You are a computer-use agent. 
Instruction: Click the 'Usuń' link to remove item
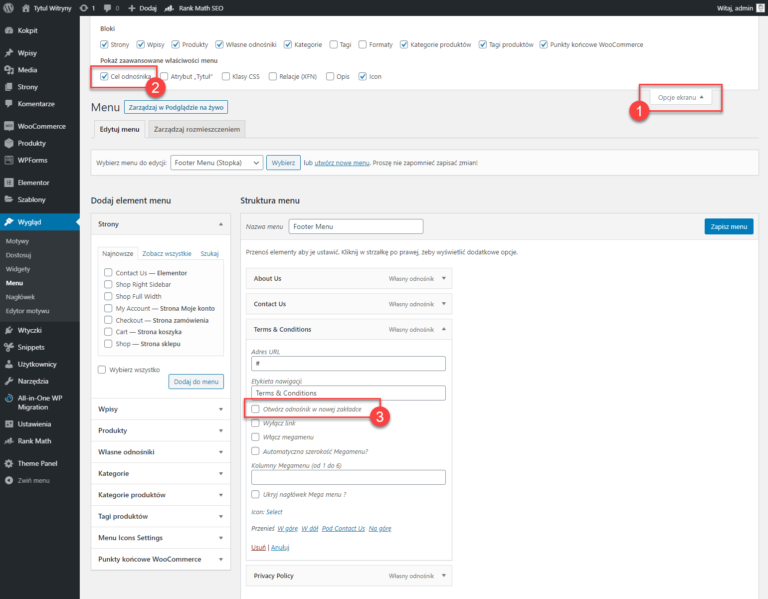tap(257, 547)
